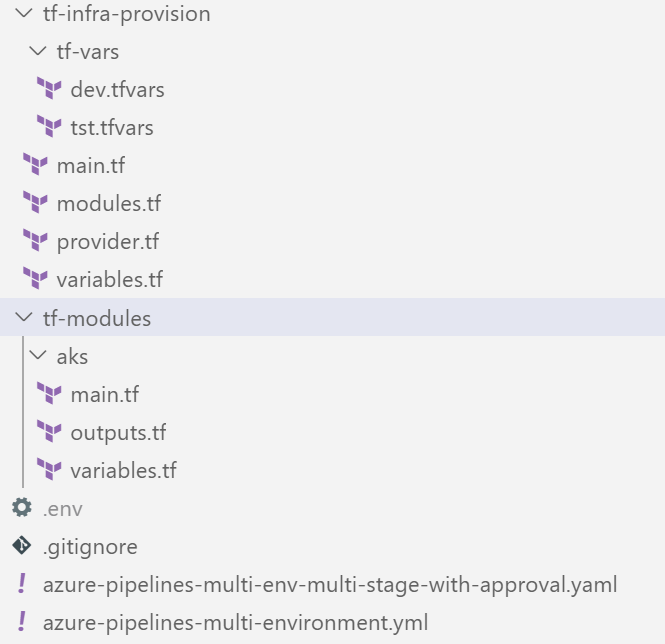This screenshot has height=644, width=665.
Task: Click the Terraform icon beside modules.tf
Action: coord(36,202)
